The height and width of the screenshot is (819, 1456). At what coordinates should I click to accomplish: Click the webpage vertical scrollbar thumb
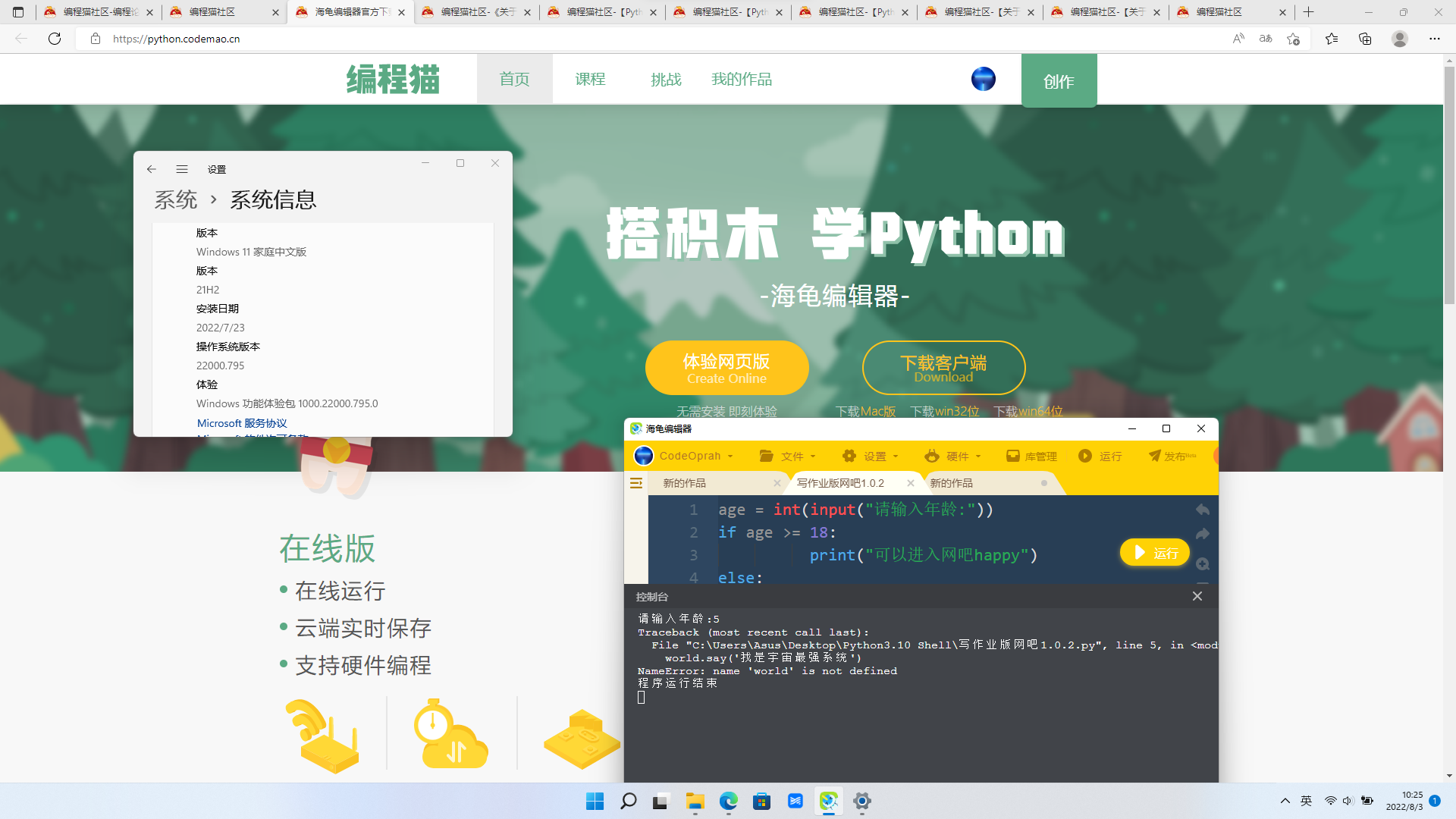click(x=1449, y=185)
